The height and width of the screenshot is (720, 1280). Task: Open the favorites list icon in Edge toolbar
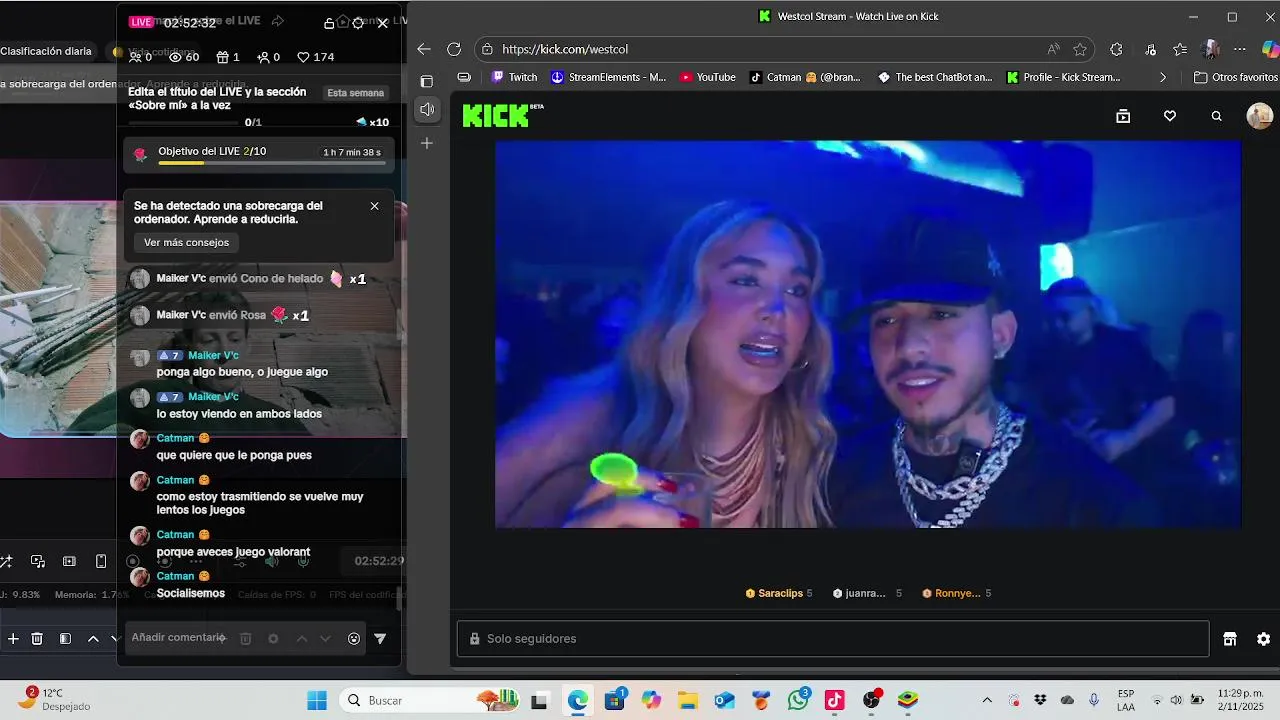click(1180, 49)
